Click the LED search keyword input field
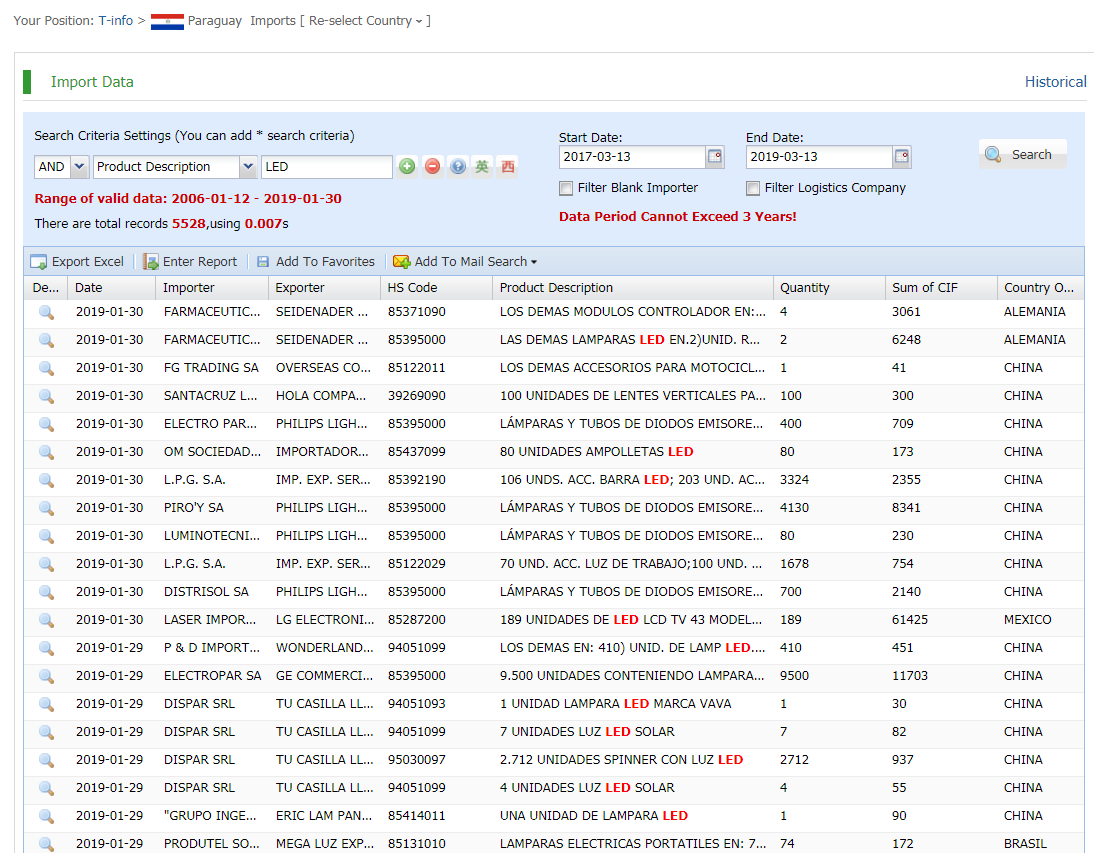Viewport: 1094px width, 853px height. [326, 167]
